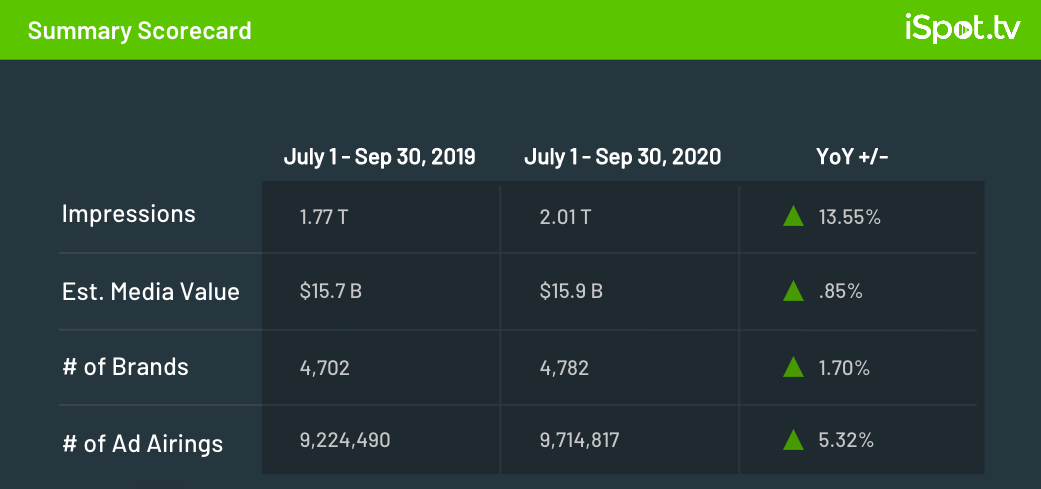Click the 9,224,490 ad airings value
The image size is (1041, 489).
[345, 440]
